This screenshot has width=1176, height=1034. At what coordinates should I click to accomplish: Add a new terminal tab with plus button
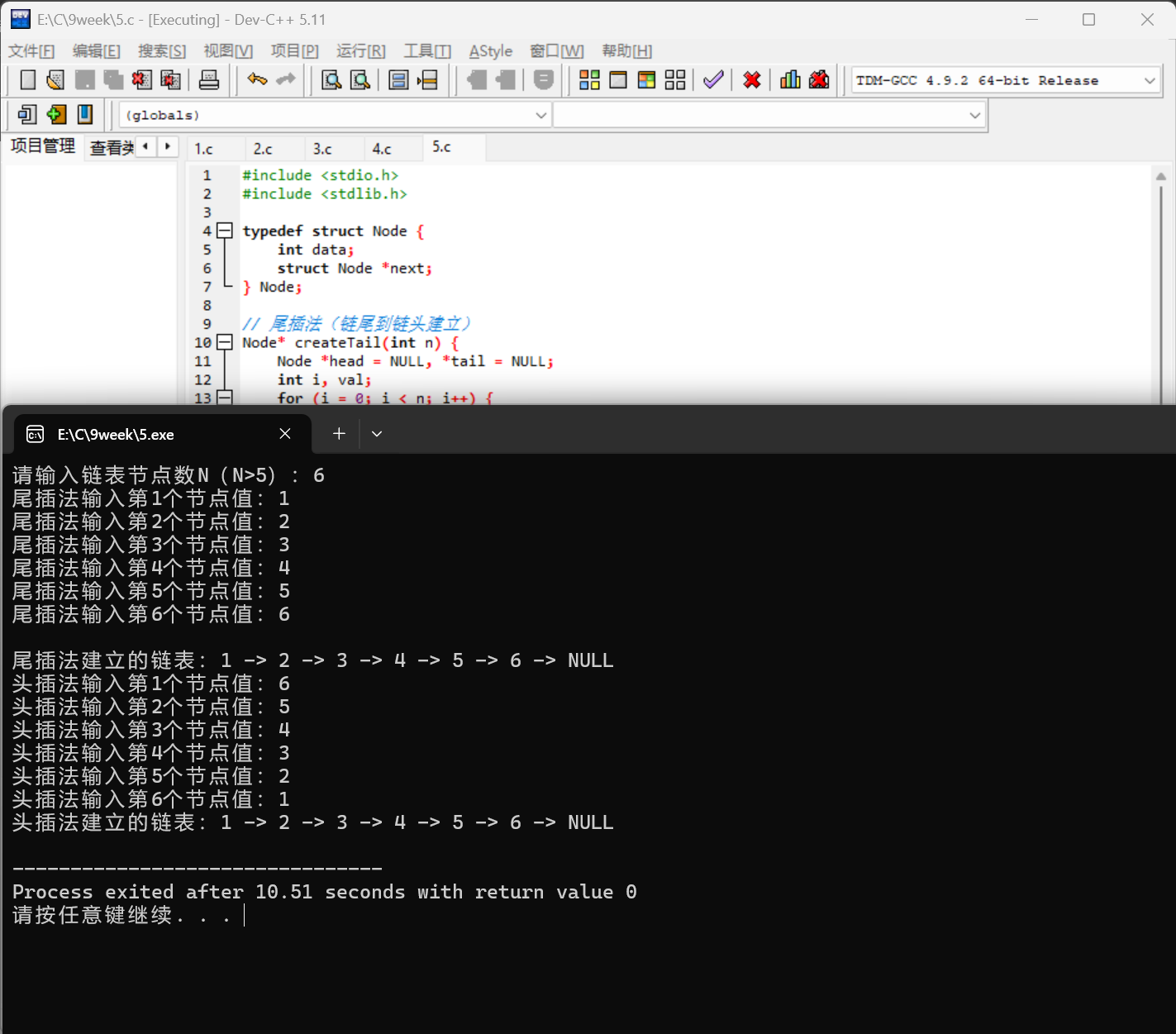pyautogui.click(x=339, y=434)
